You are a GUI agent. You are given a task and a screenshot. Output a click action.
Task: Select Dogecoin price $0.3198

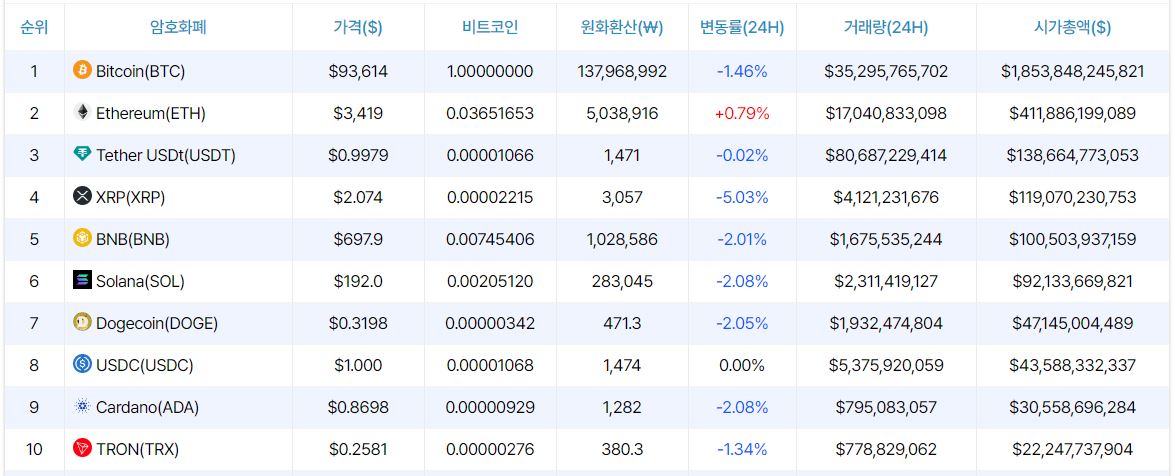pyautogui.click(x=358, y=323)
